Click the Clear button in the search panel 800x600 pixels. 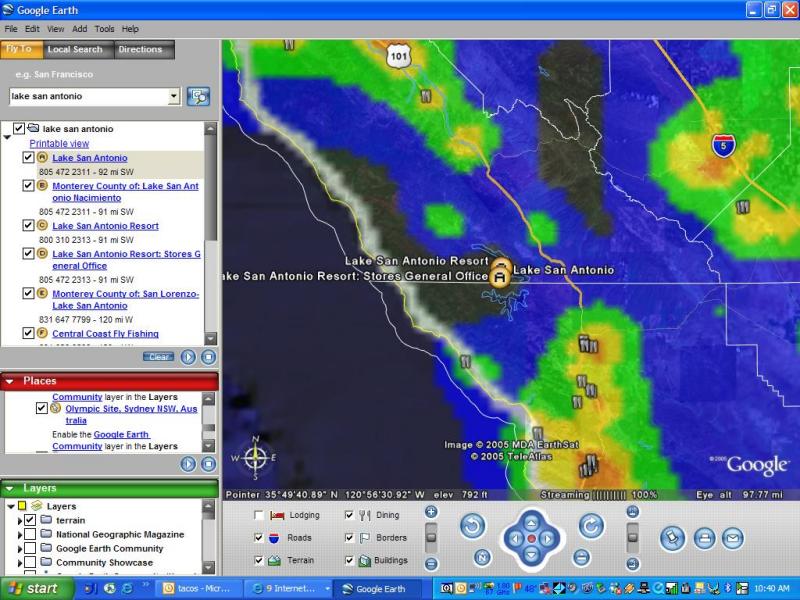click(159, 357)
